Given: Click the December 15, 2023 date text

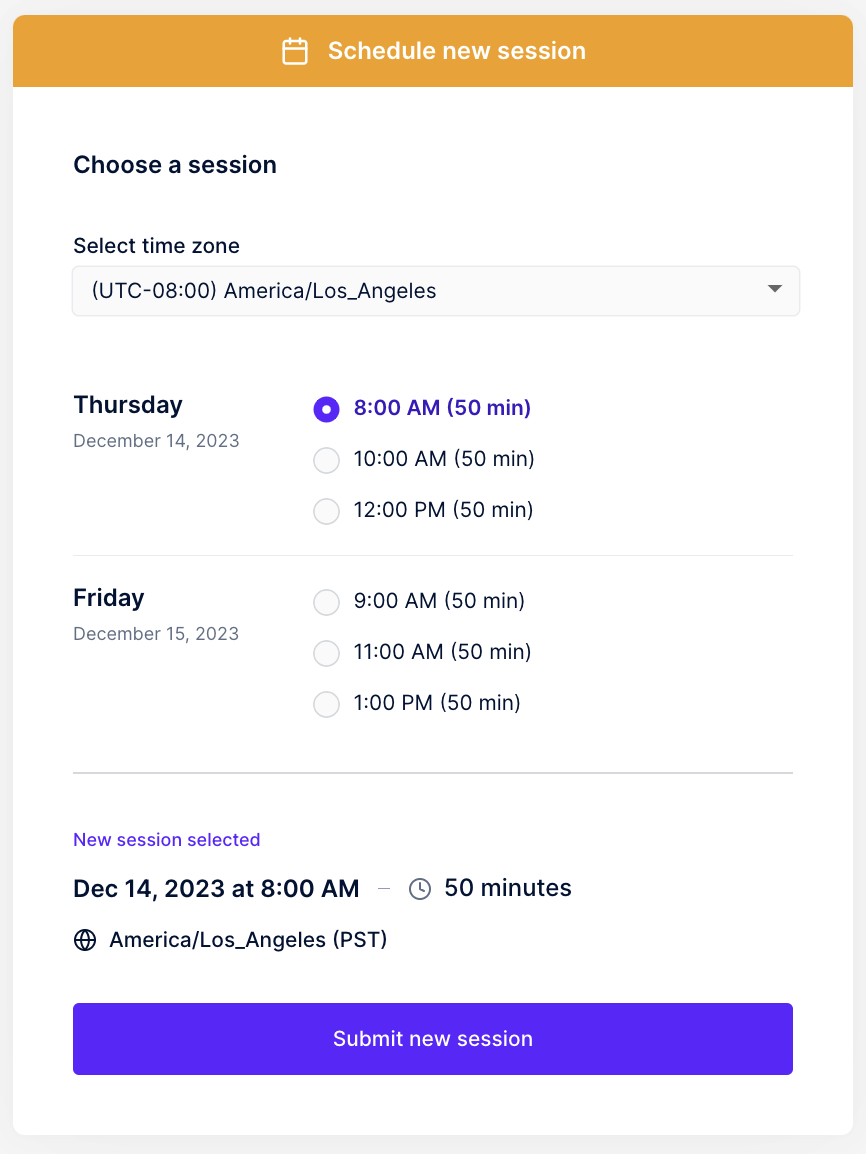Looking at the screenshot, I should [156, 634].
